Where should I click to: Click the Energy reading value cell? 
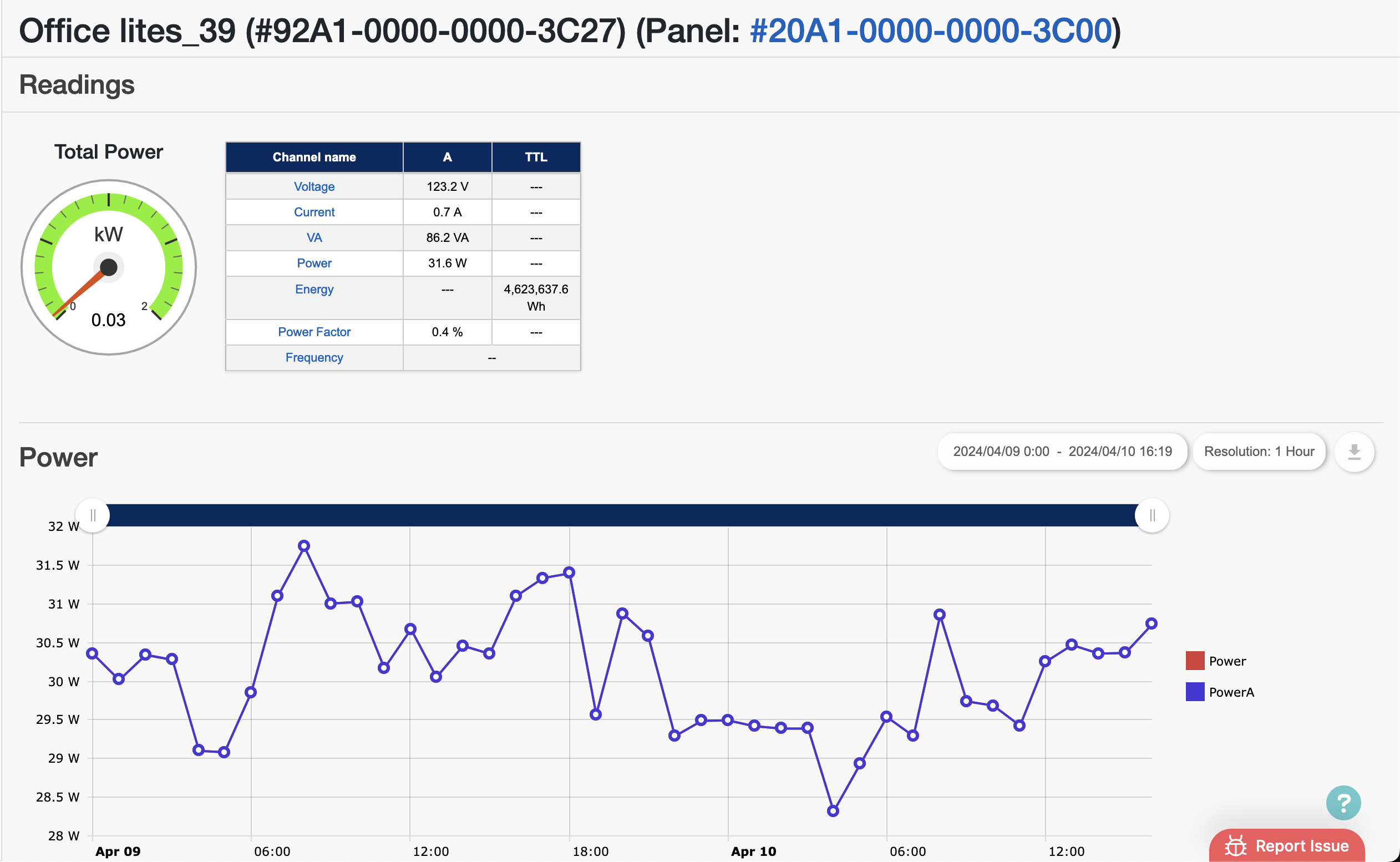(535, 297)
